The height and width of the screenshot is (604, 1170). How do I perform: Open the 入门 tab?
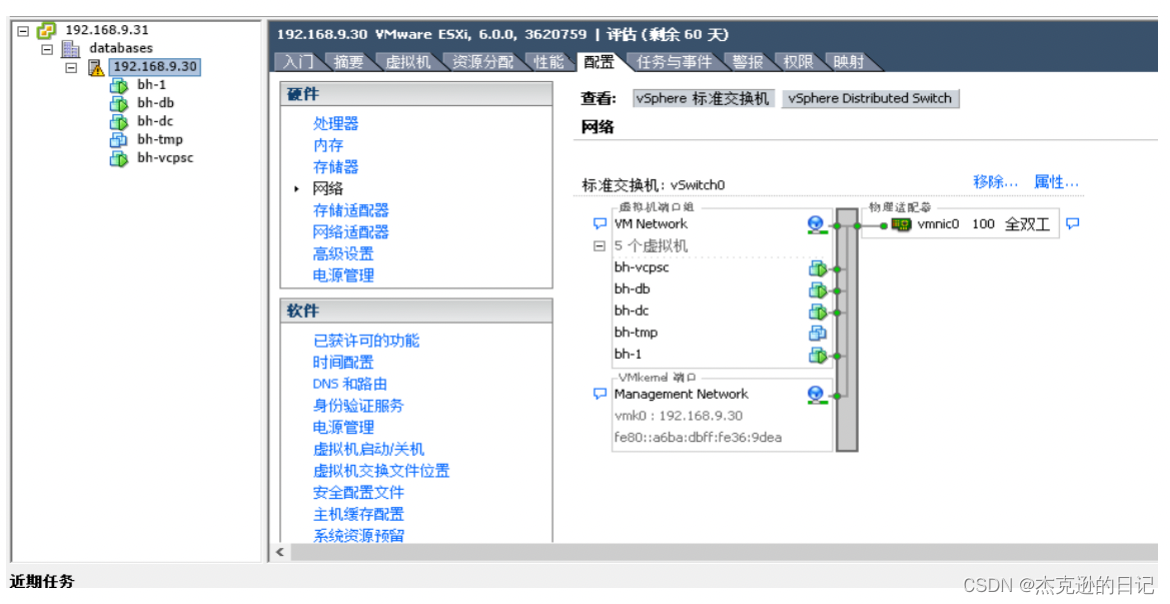(x=298, y=62)
